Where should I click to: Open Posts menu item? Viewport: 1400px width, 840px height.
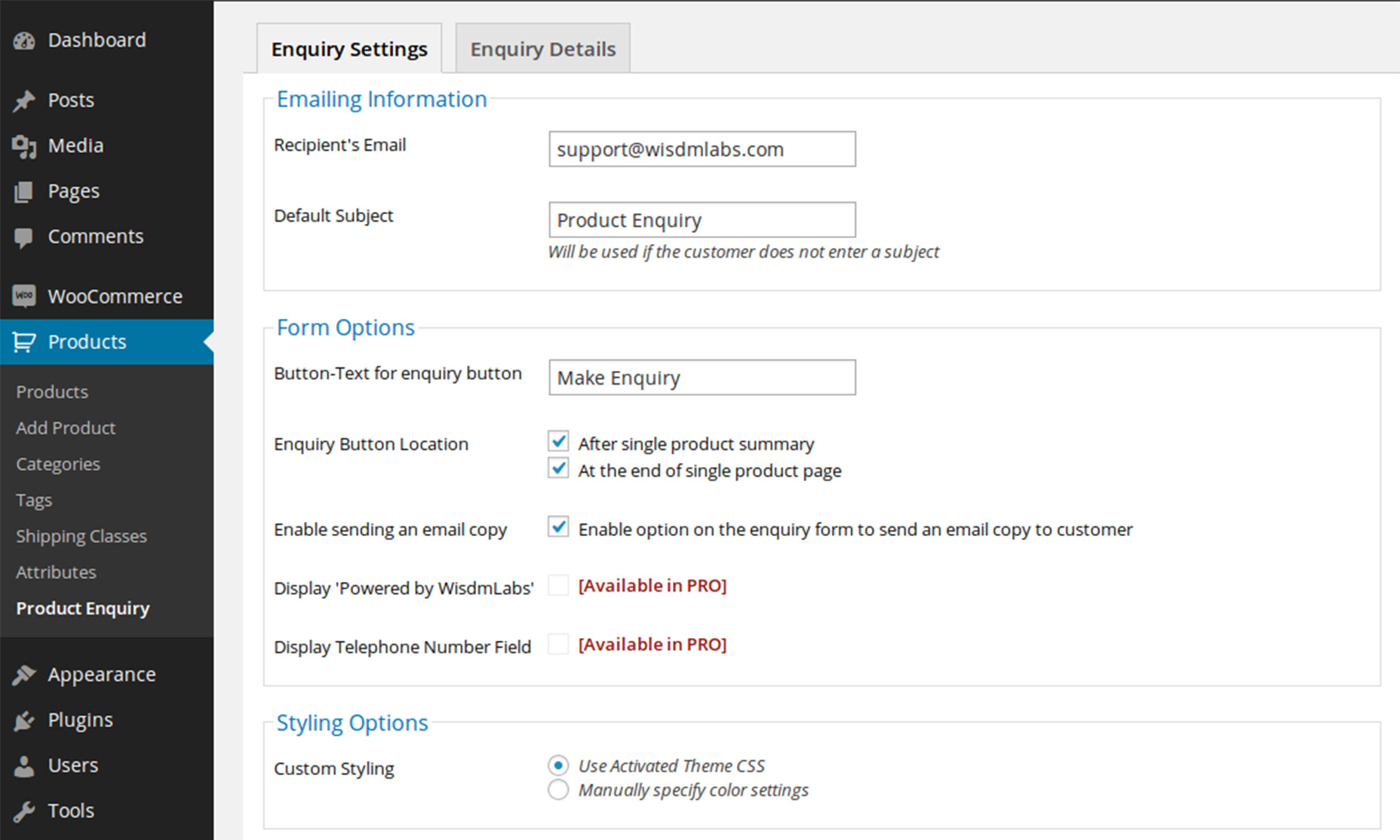(107, 100)
